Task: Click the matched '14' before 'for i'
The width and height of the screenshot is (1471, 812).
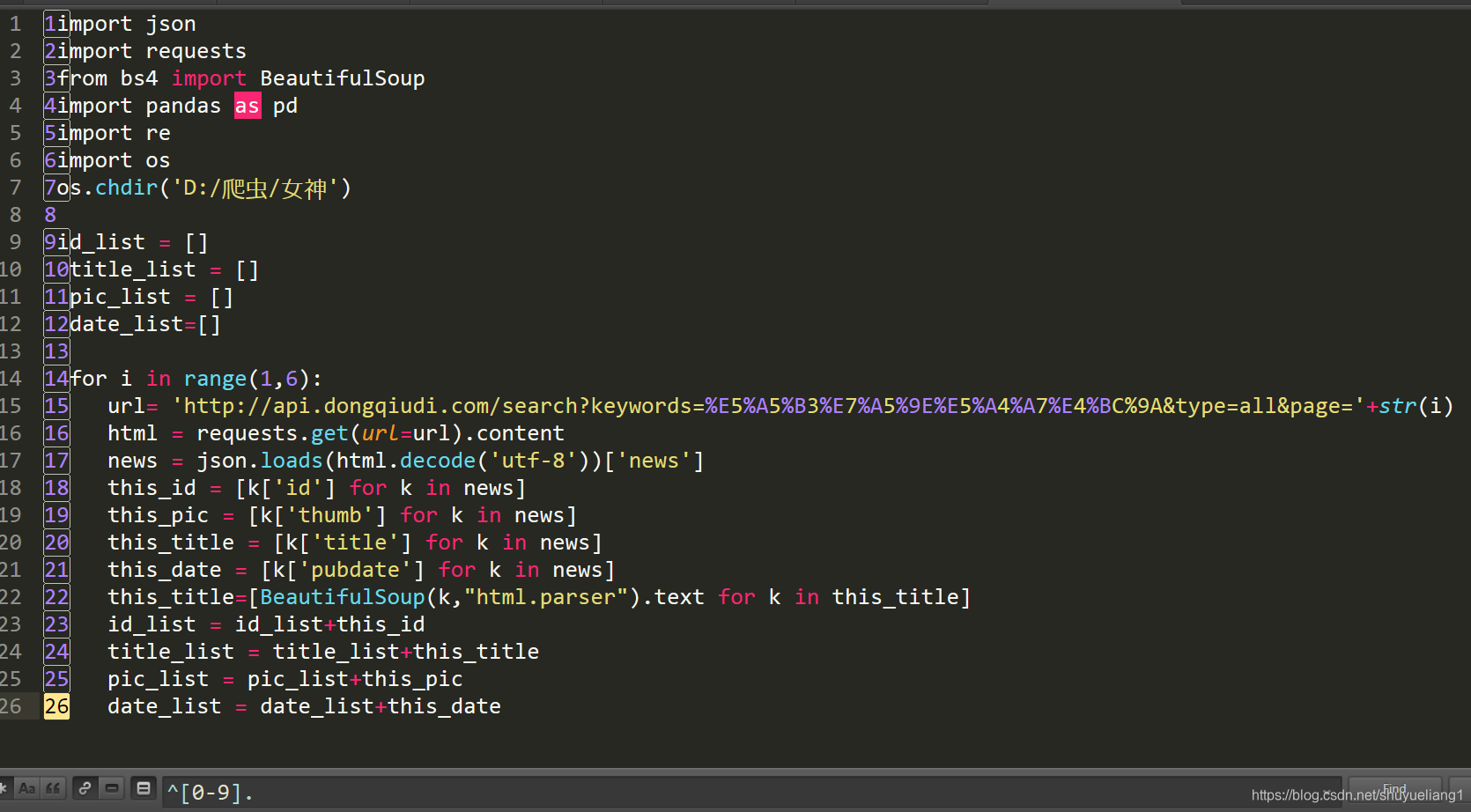Action: [56, 379]
